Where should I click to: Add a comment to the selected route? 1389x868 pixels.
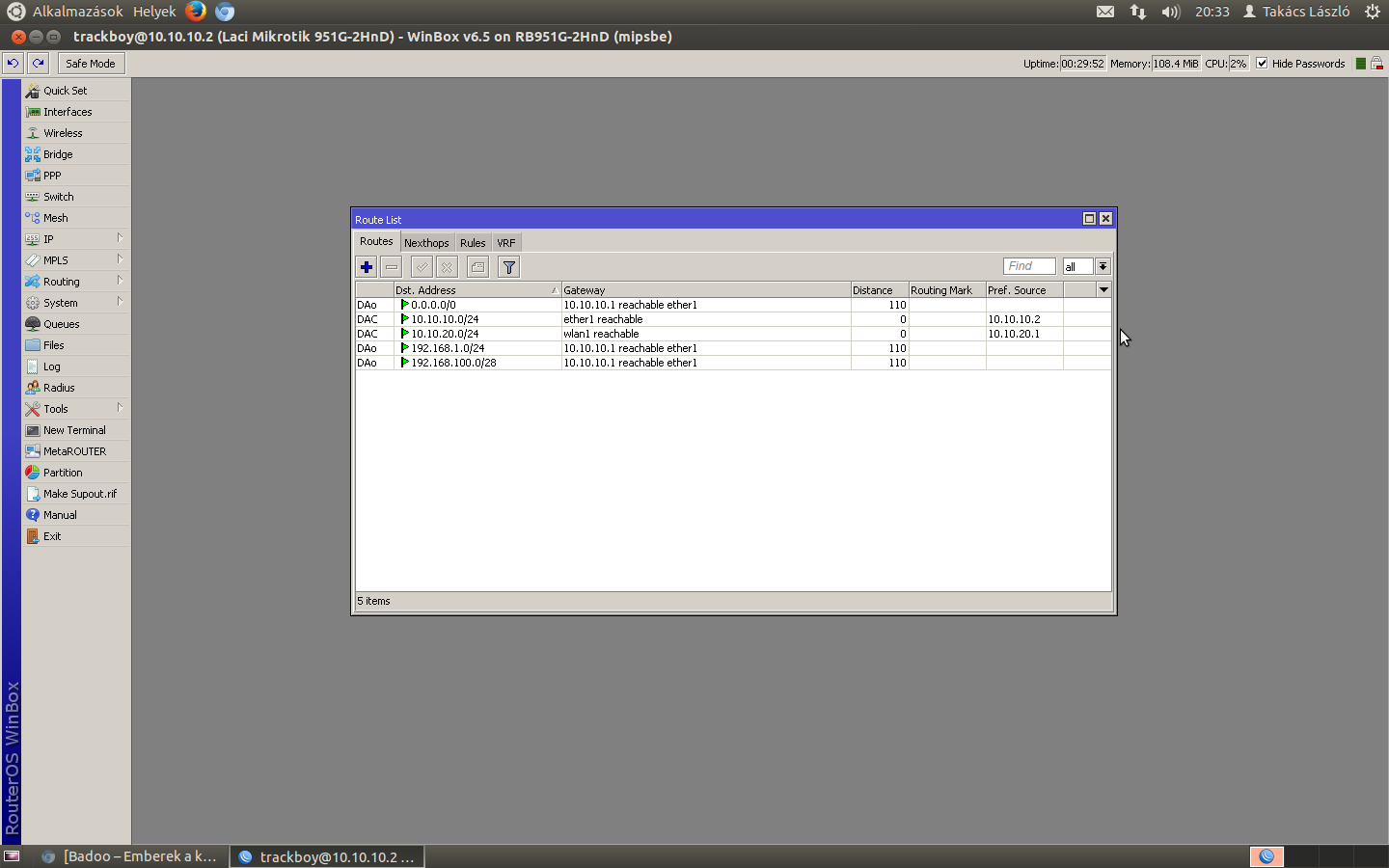point(477,267)
